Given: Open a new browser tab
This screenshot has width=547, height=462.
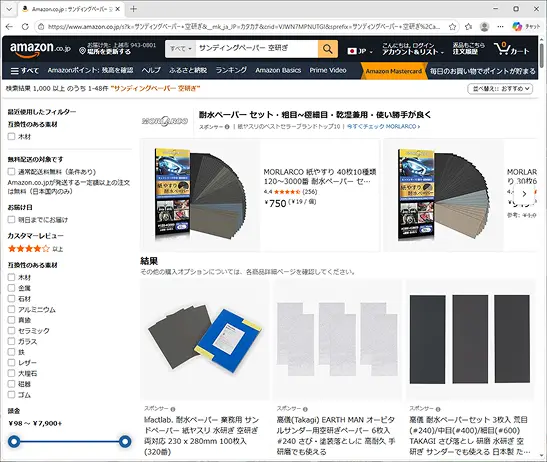Looking at the screenshot, I should click(x=133, y=9).
